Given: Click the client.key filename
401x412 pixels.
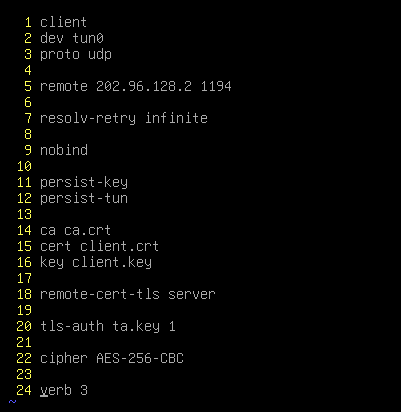Looking at the screenshot, I should pyautogui.click(x=112, y=263).
